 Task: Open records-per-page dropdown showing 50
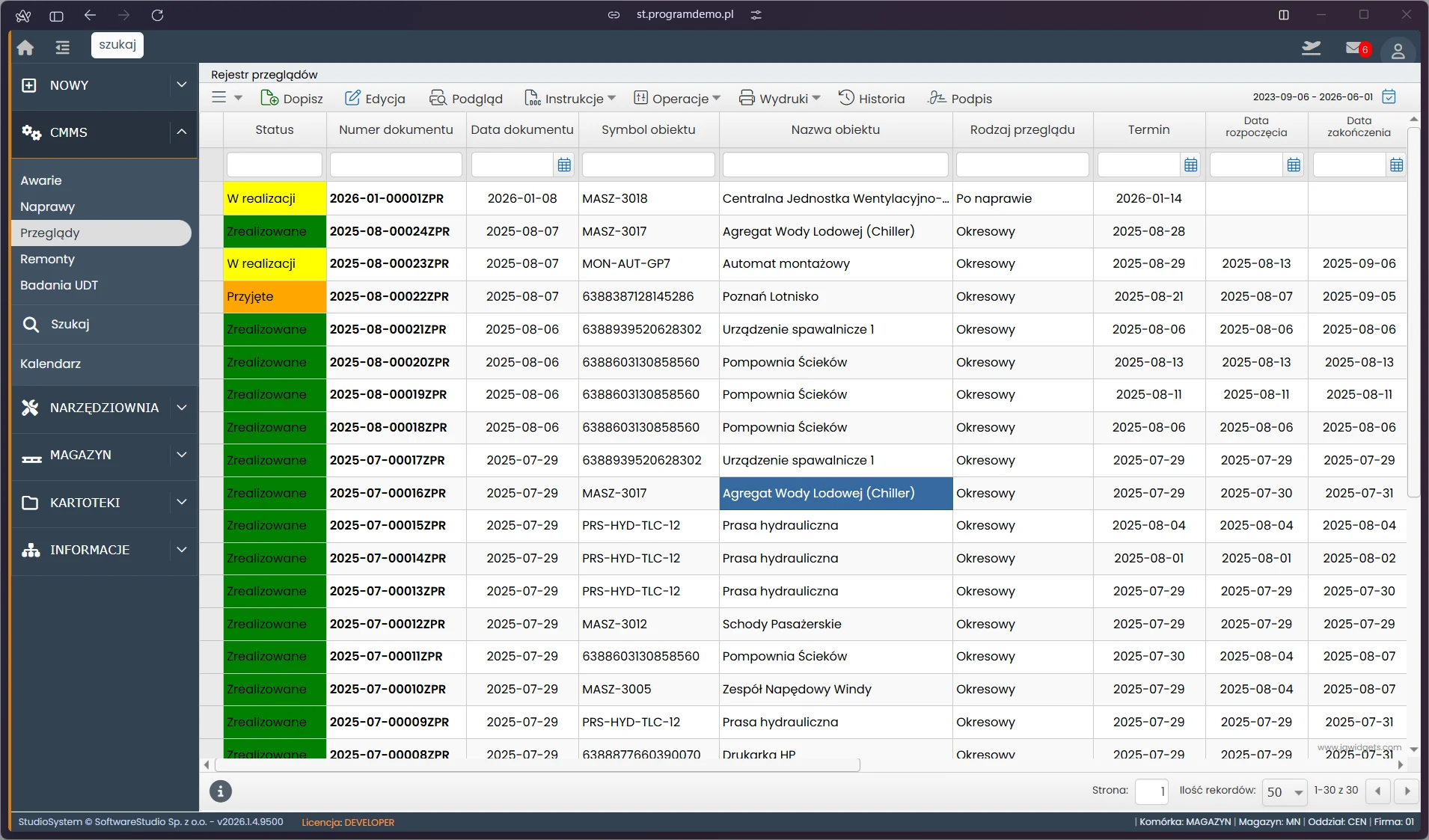[1285, 791]
